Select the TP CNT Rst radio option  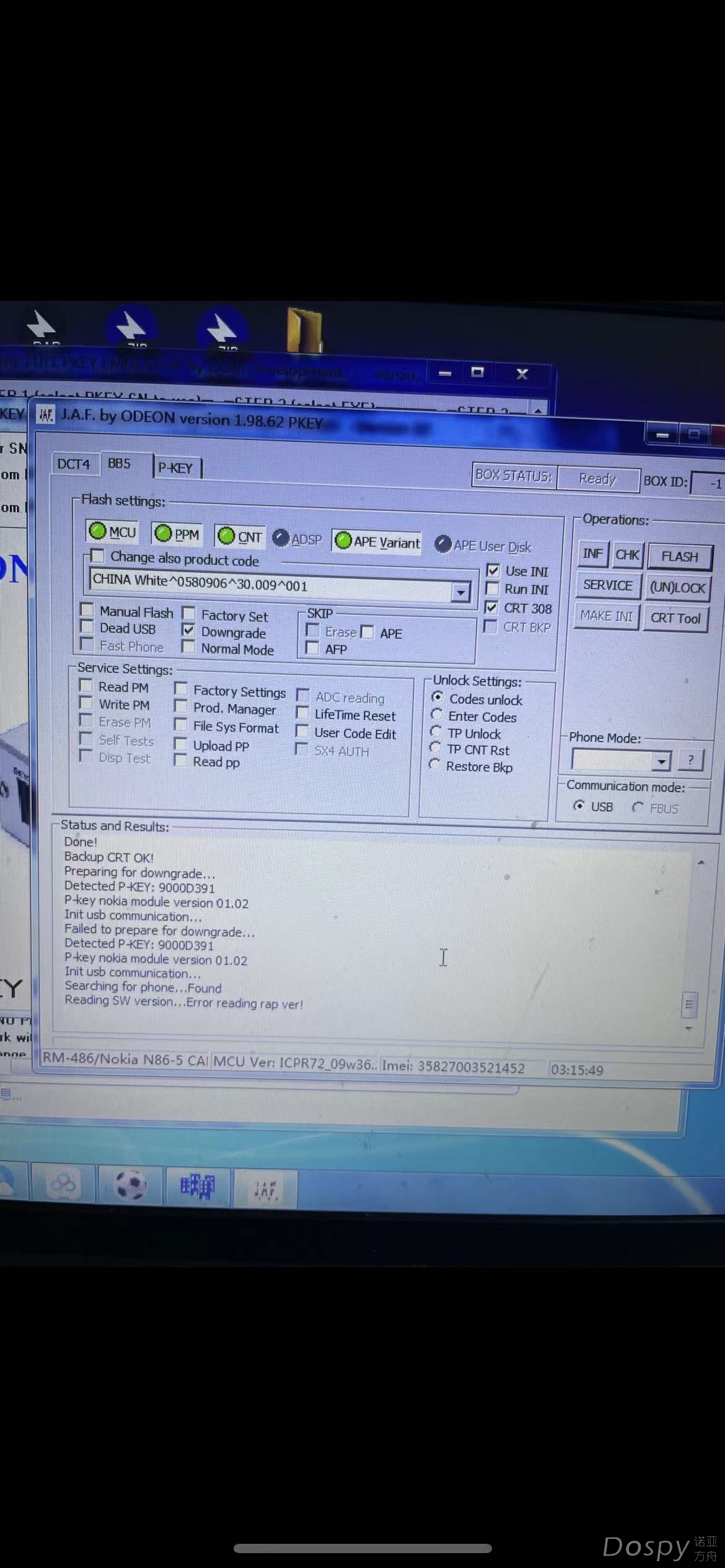click(435, 748)
